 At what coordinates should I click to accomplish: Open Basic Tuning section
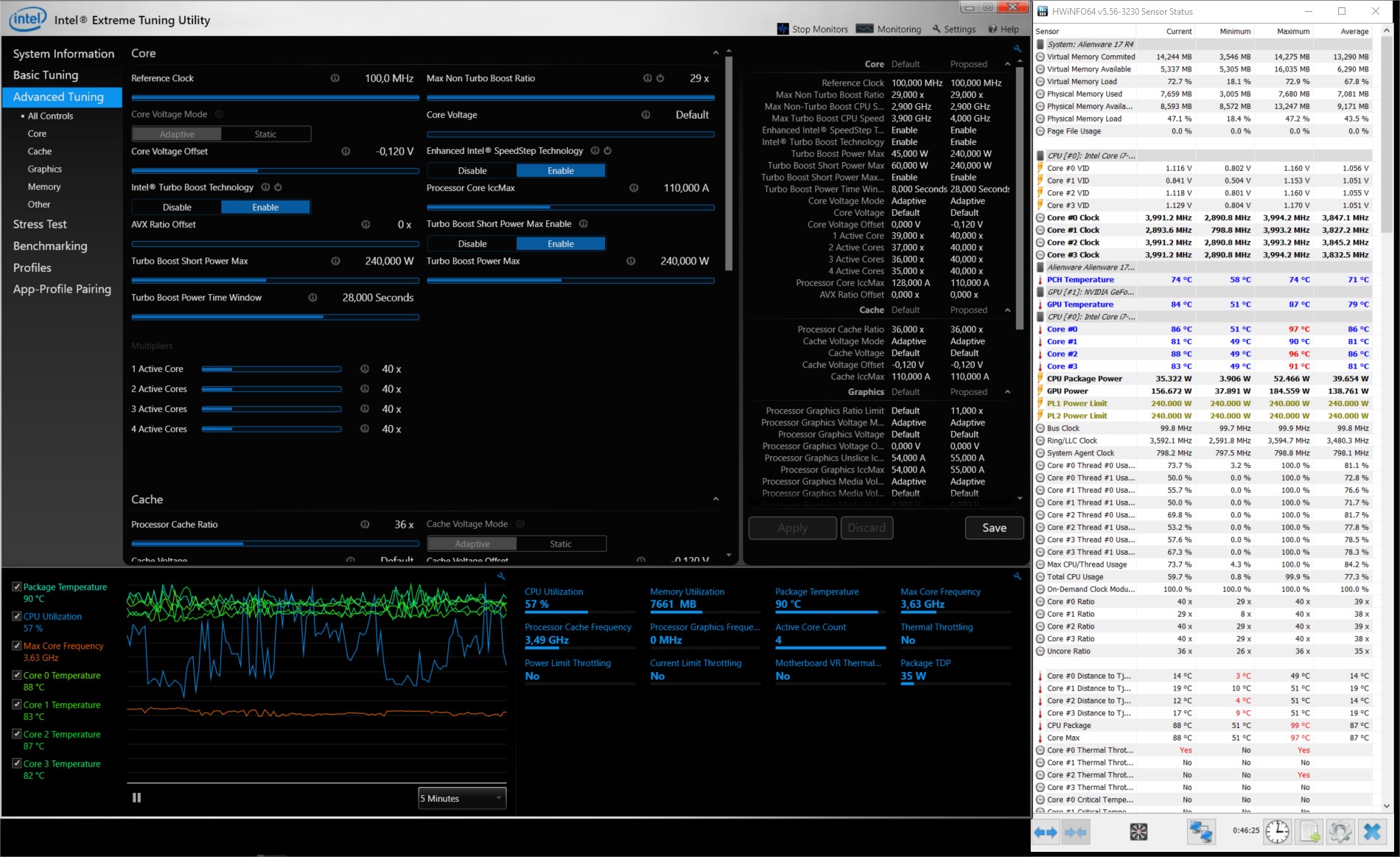pyautogui.click(x=46, y=75)
